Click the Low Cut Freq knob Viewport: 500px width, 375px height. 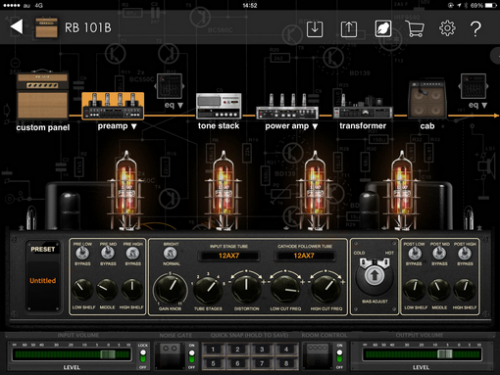click(286, 289)
